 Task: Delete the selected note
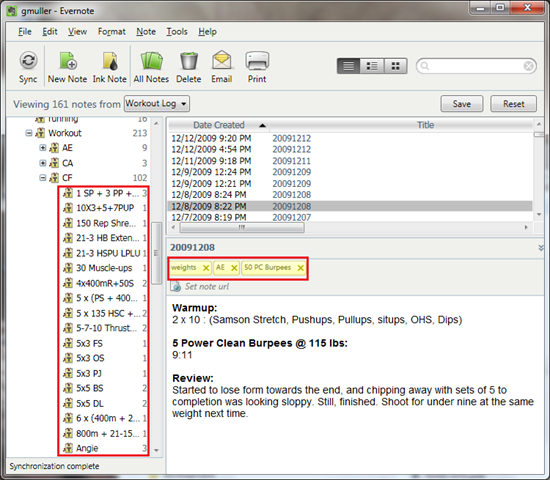click(189, 67)
